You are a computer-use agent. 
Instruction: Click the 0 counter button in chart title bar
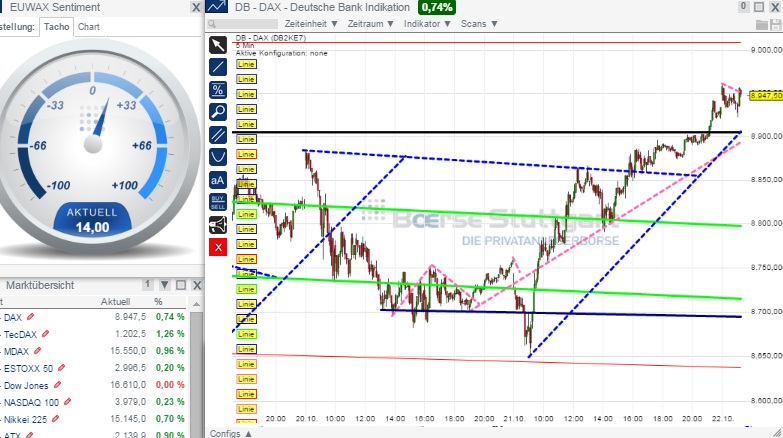pos(744,6)
